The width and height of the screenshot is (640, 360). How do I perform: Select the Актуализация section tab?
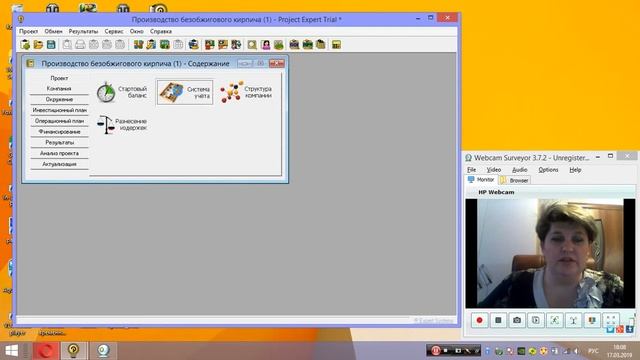[59, 164]
